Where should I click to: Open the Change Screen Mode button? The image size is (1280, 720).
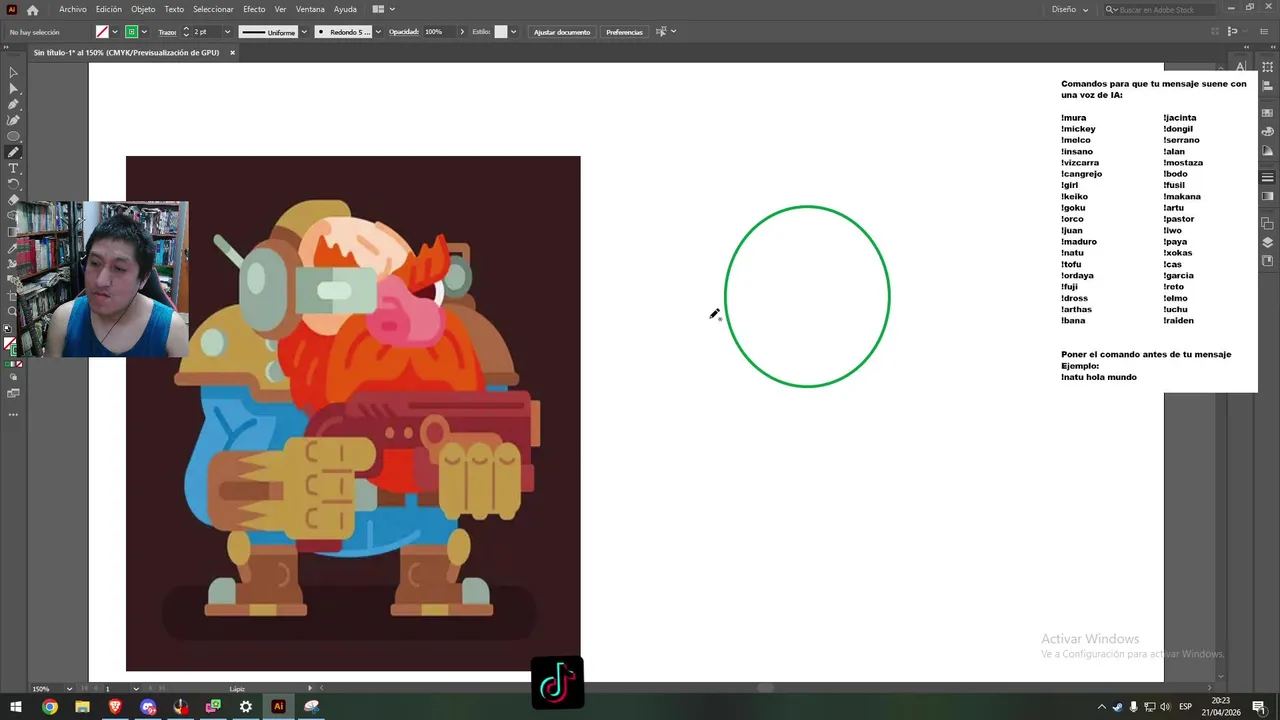13,394
